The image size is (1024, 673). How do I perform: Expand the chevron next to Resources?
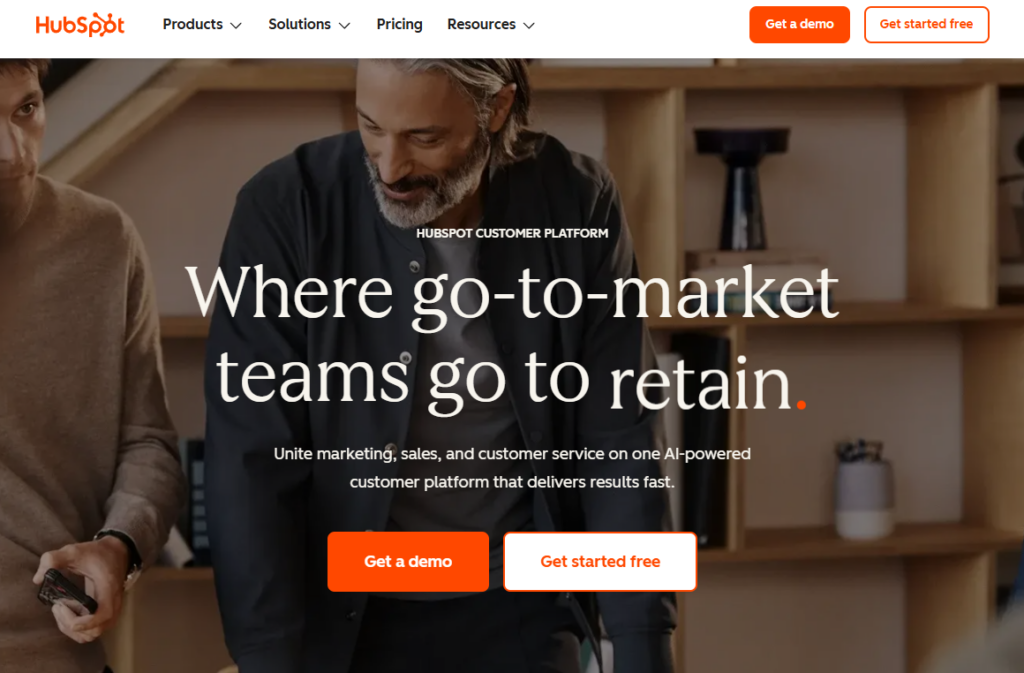click(x=529, y=25)
